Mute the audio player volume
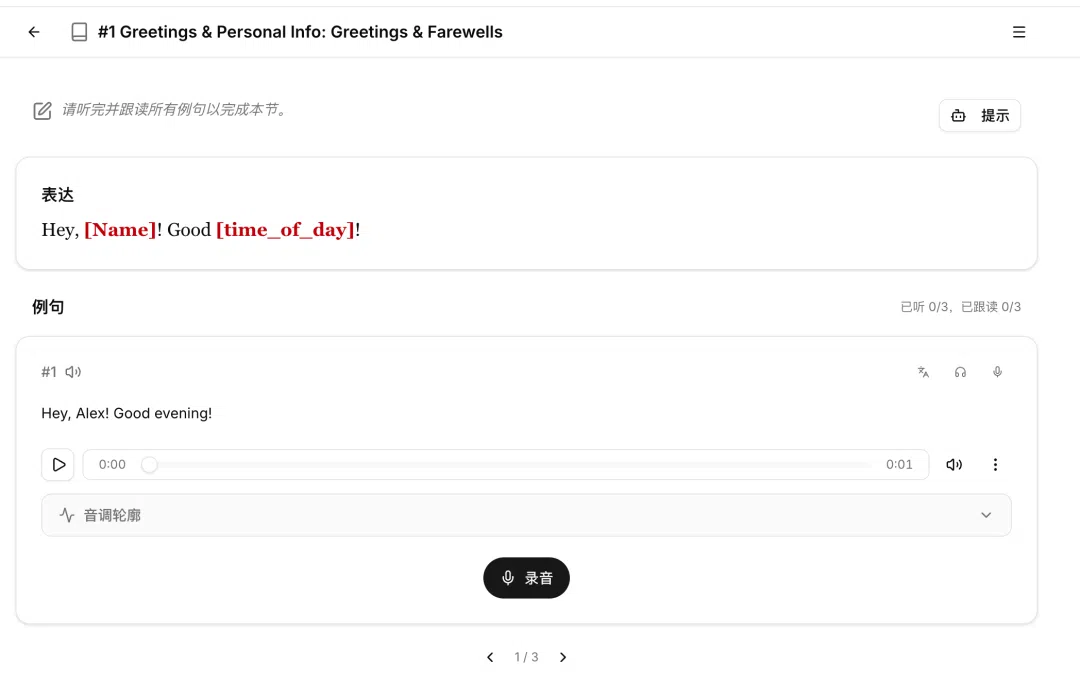1080x682 pixels. point(954,464)
